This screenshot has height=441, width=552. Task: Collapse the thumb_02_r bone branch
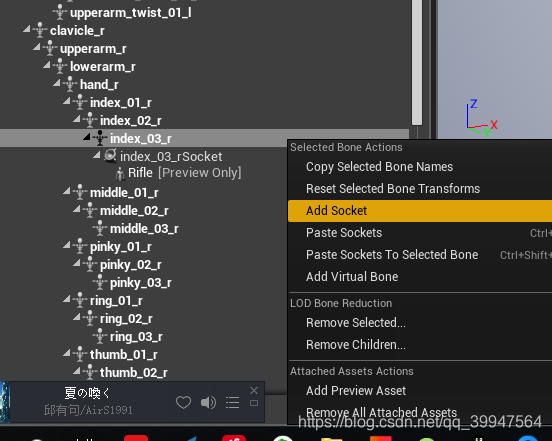pyautogui.click(x=77, y=371)
